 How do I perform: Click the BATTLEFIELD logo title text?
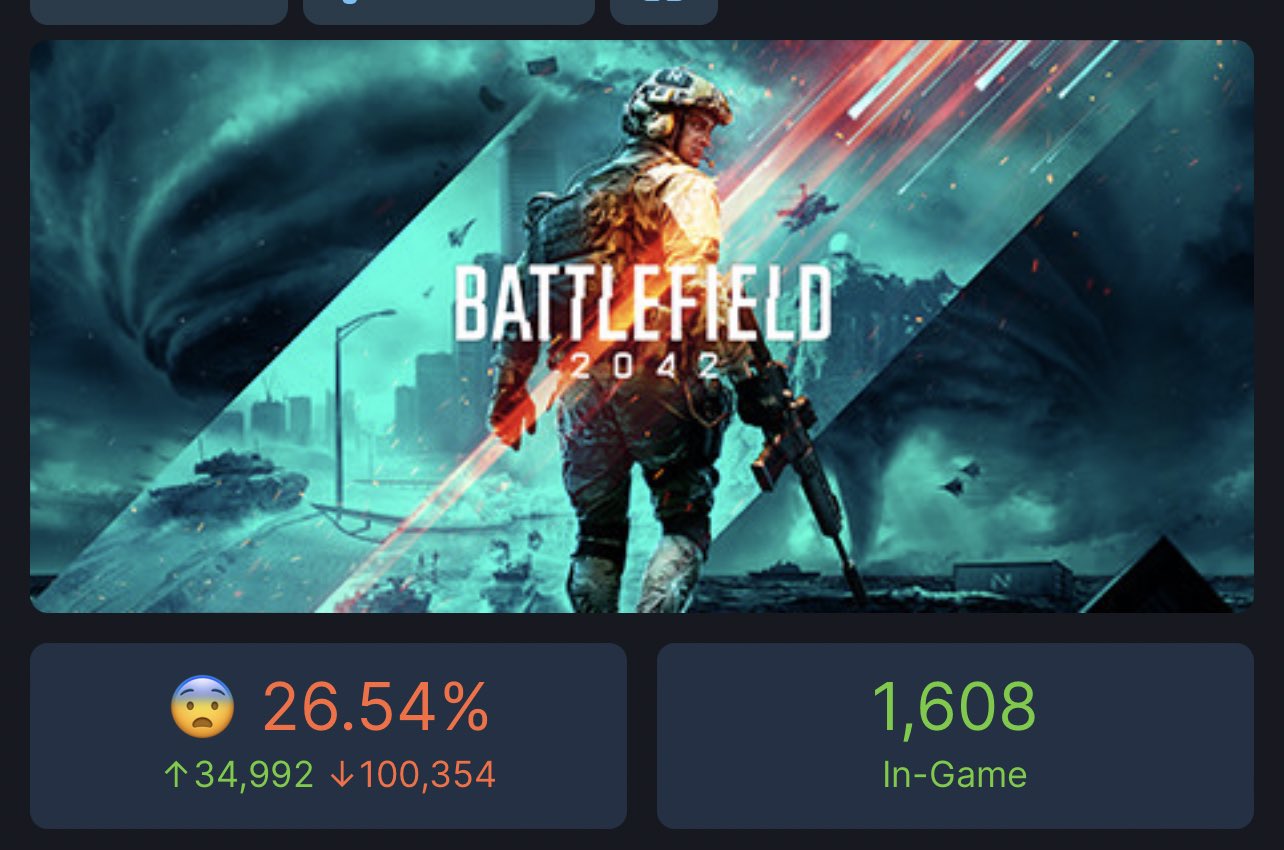(642, 302)
